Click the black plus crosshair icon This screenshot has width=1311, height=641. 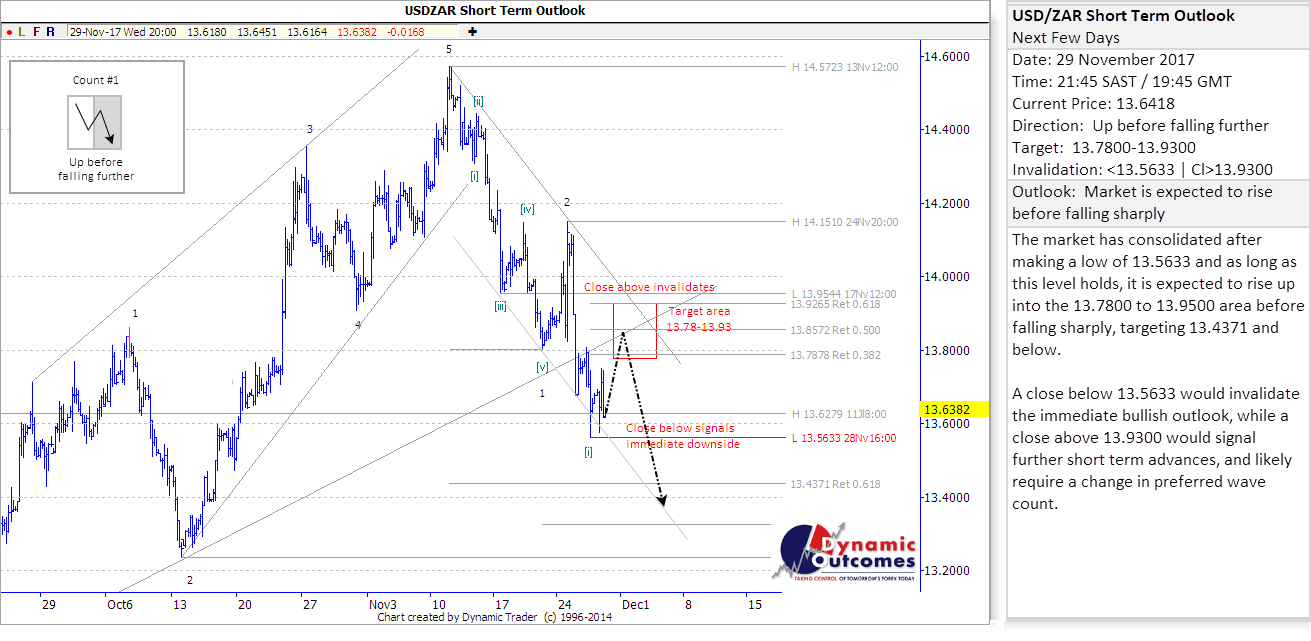click(472, 32)
